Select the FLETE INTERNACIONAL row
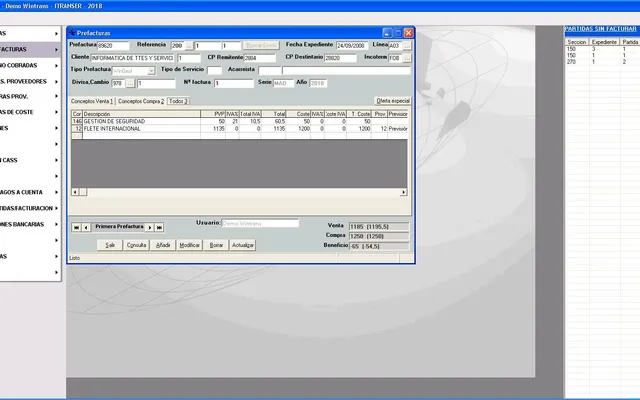 (x=239, y=129)
